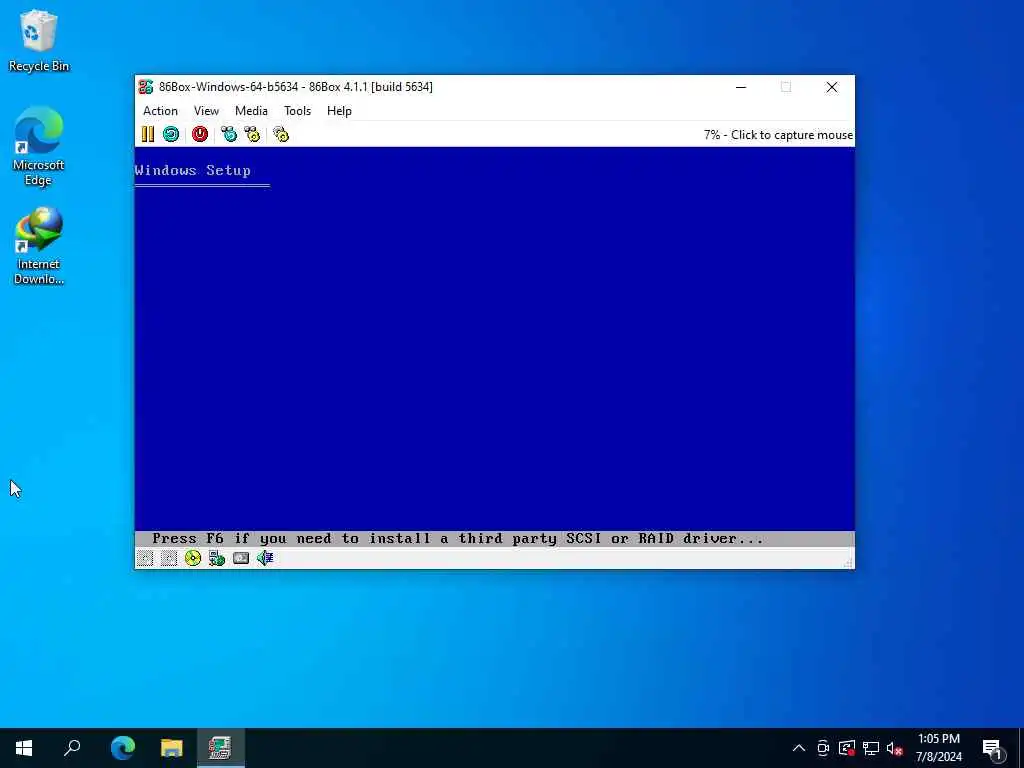
Task: Select the Recycle Bin desktop icon
Action: pyautogui.click(x=39, y=40)
